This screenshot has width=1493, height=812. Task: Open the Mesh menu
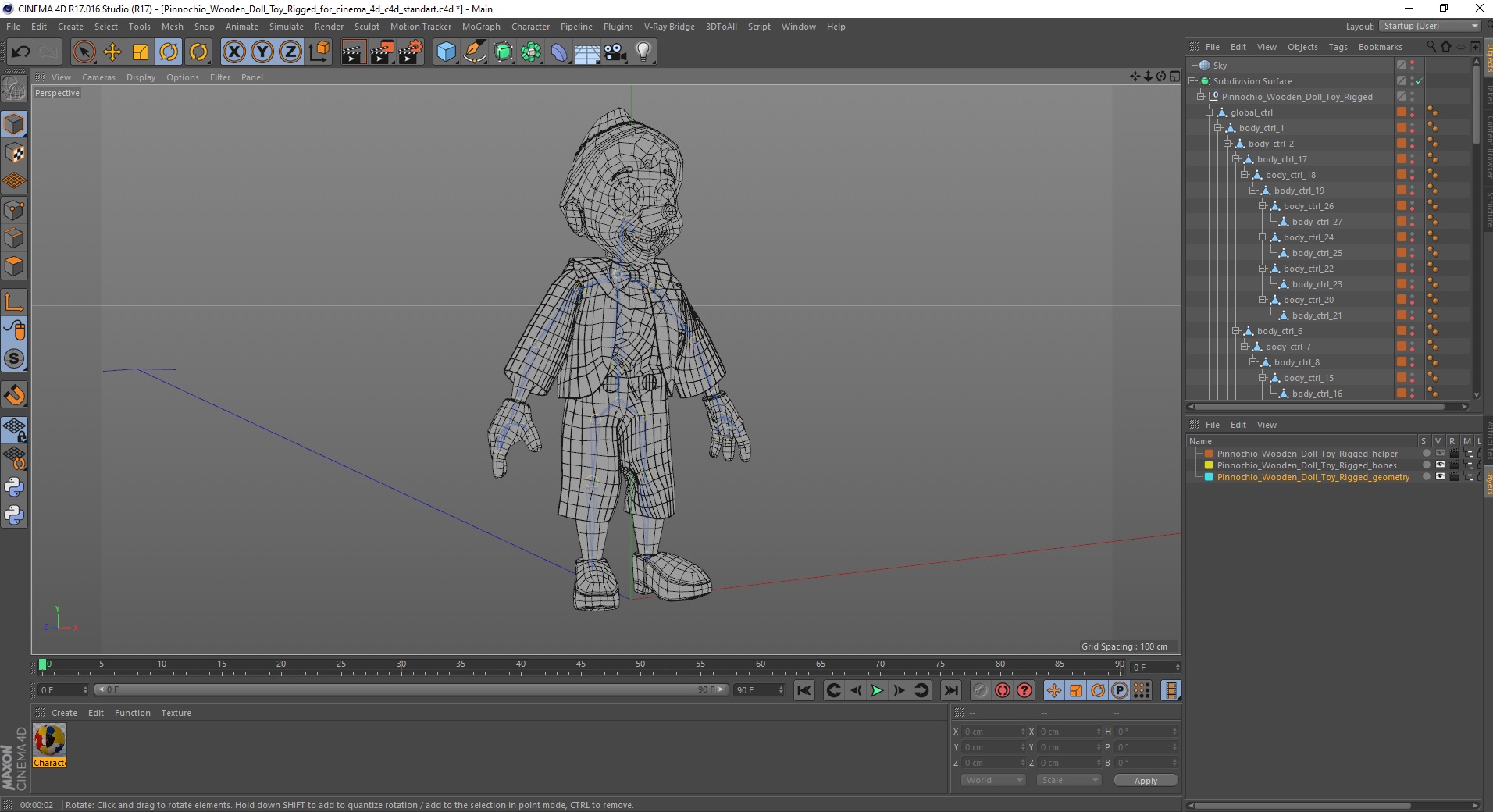172,27
